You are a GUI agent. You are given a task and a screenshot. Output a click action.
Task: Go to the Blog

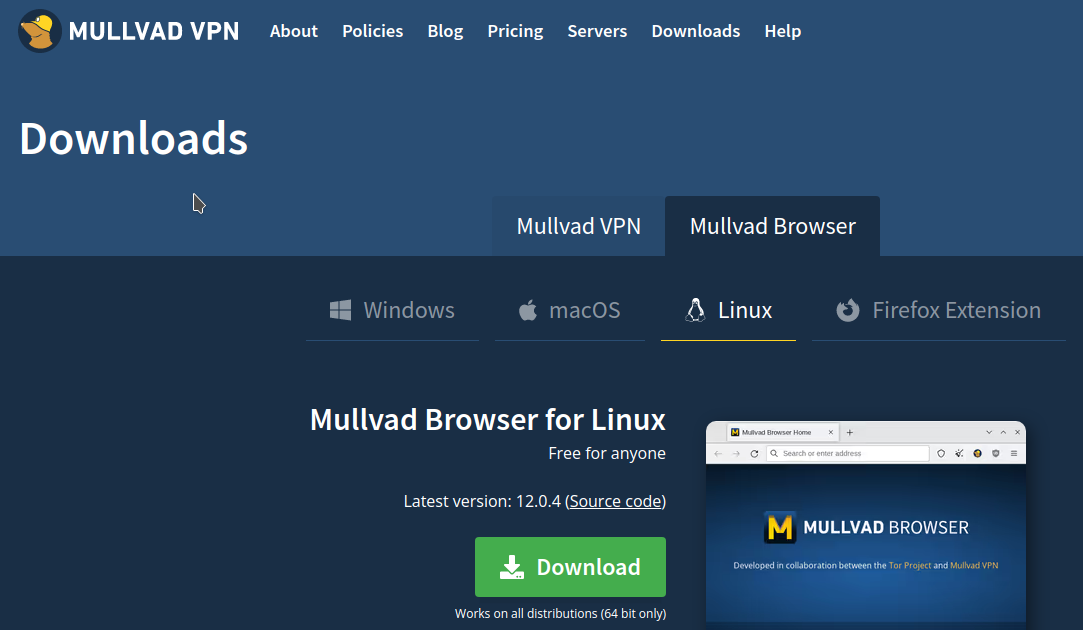pyautogui.click(x=445, y=31)
